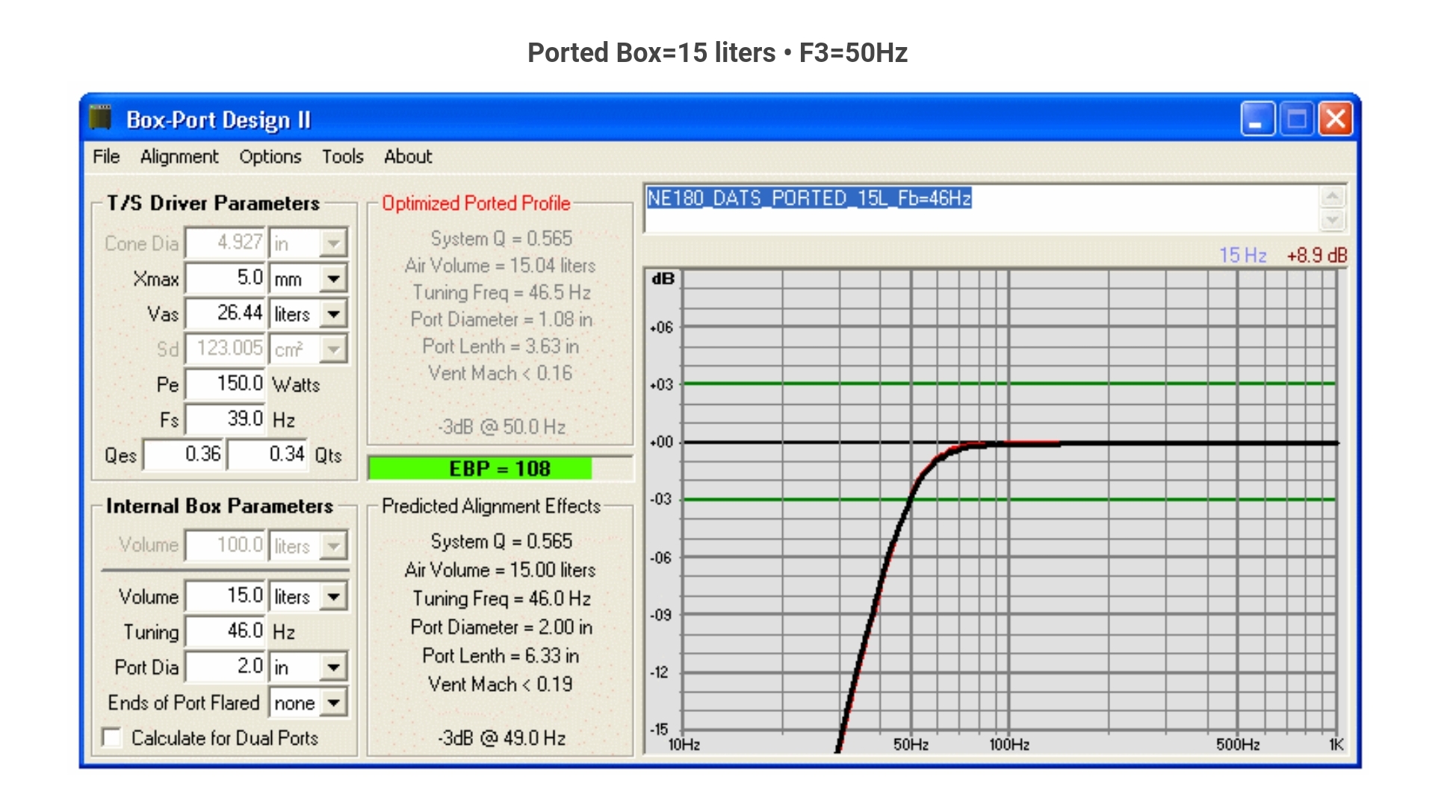
Task: Click the Sd field 123.005
Action: click(x=226, y=349)
